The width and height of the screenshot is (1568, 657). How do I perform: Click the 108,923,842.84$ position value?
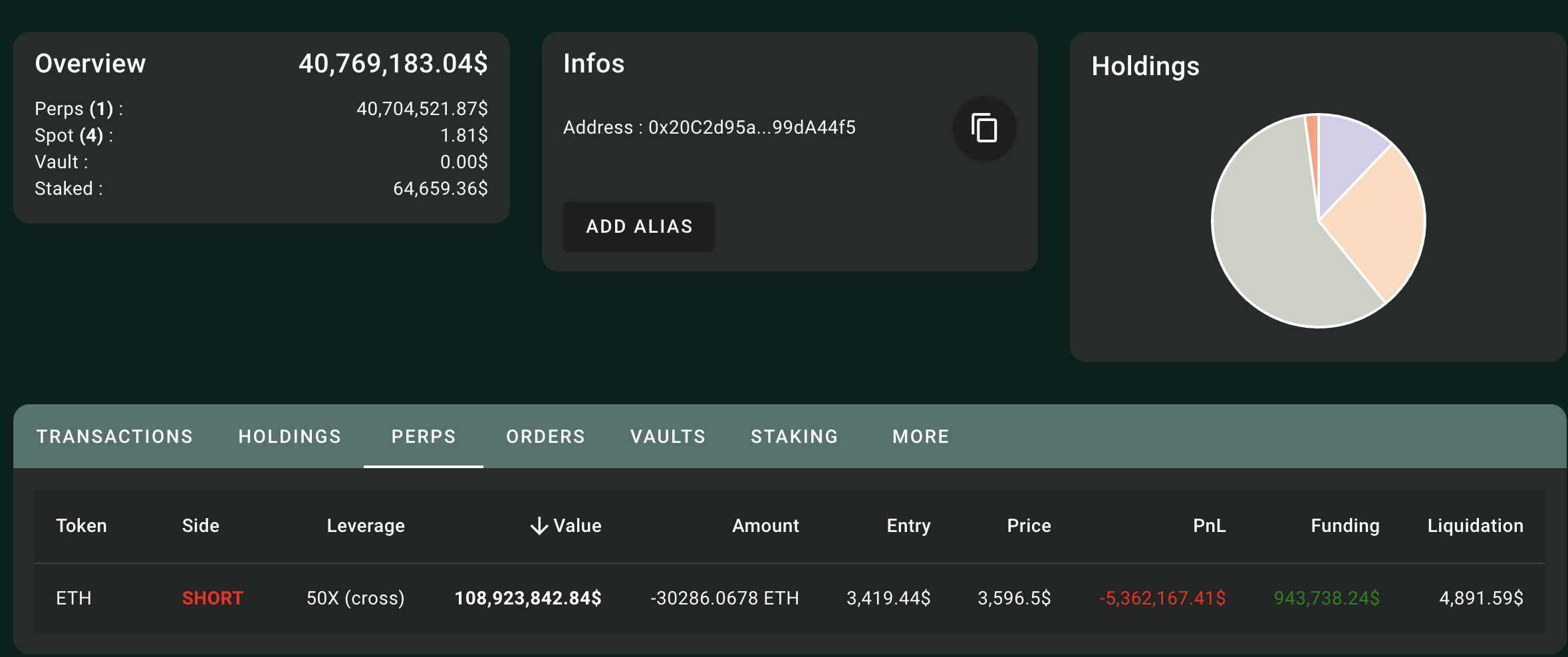(528, 598)
